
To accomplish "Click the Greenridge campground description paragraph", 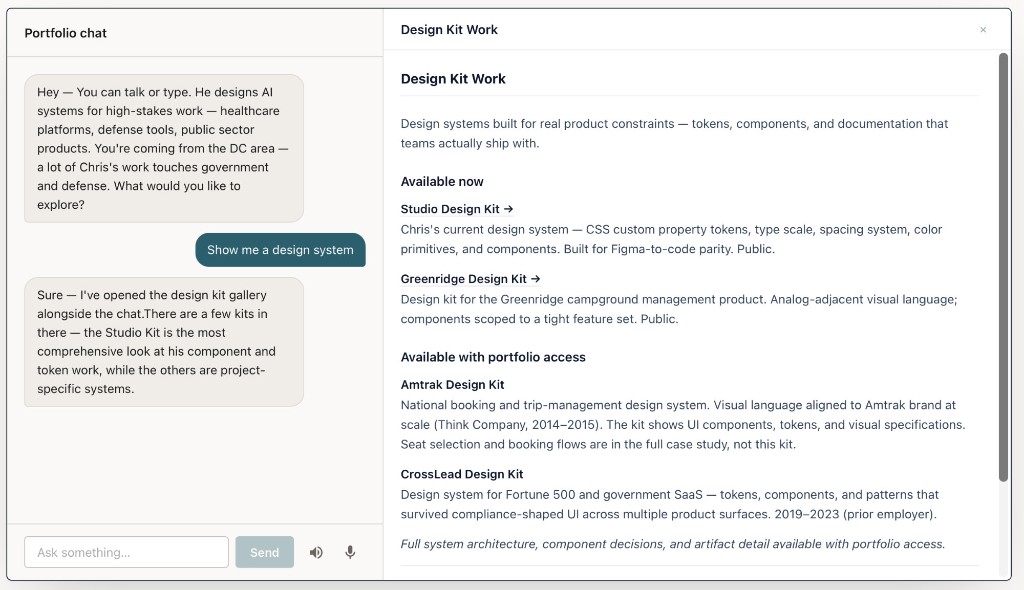I will click(679, 309).
